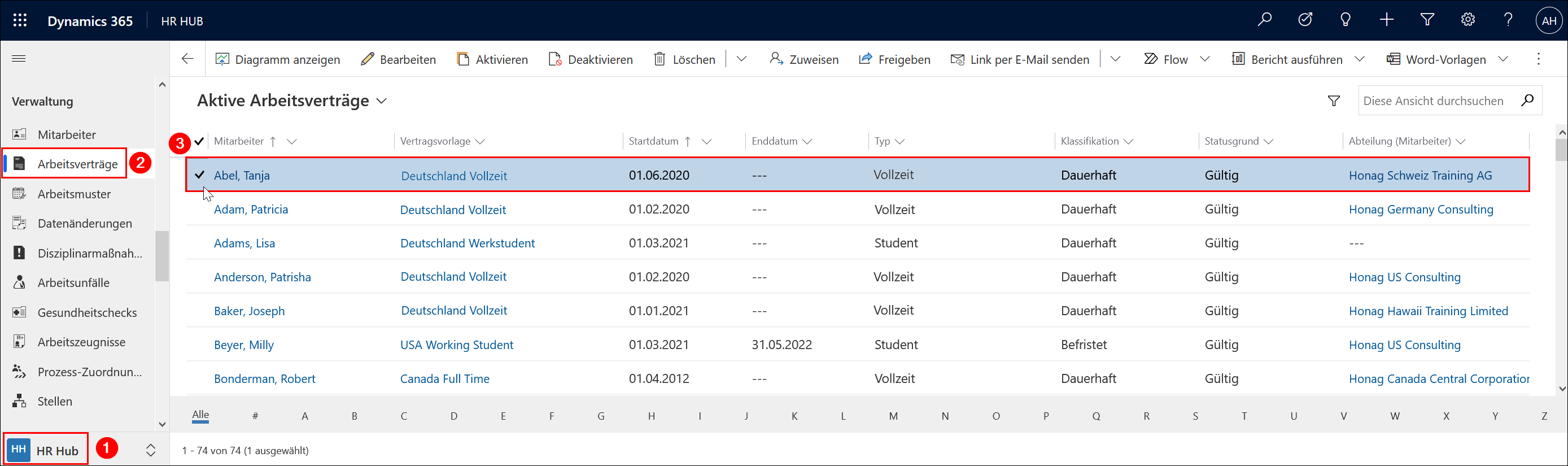Click the view filter funnel icon

(1333, 101)
